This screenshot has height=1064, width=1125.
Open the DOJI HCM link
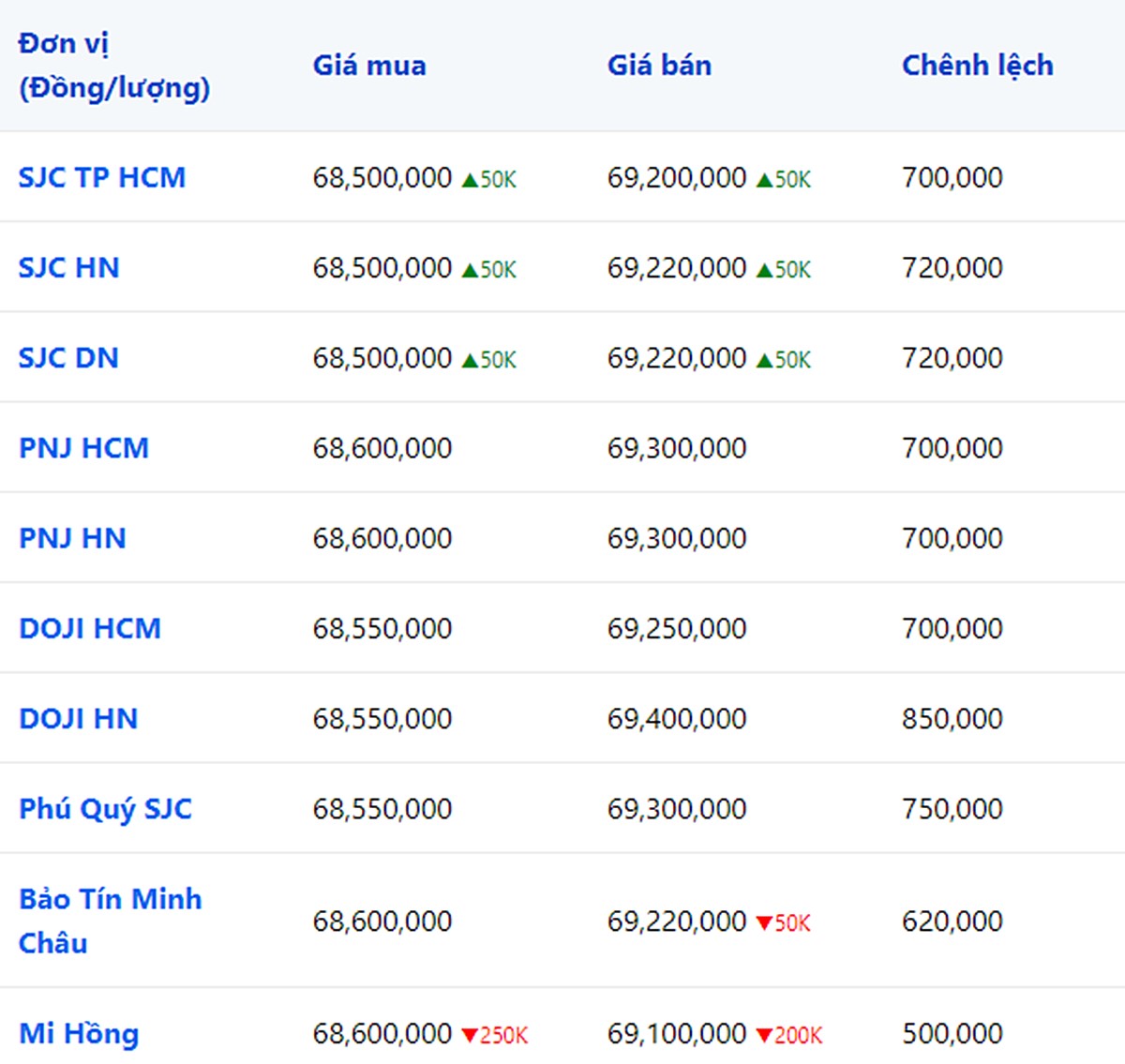90,627
